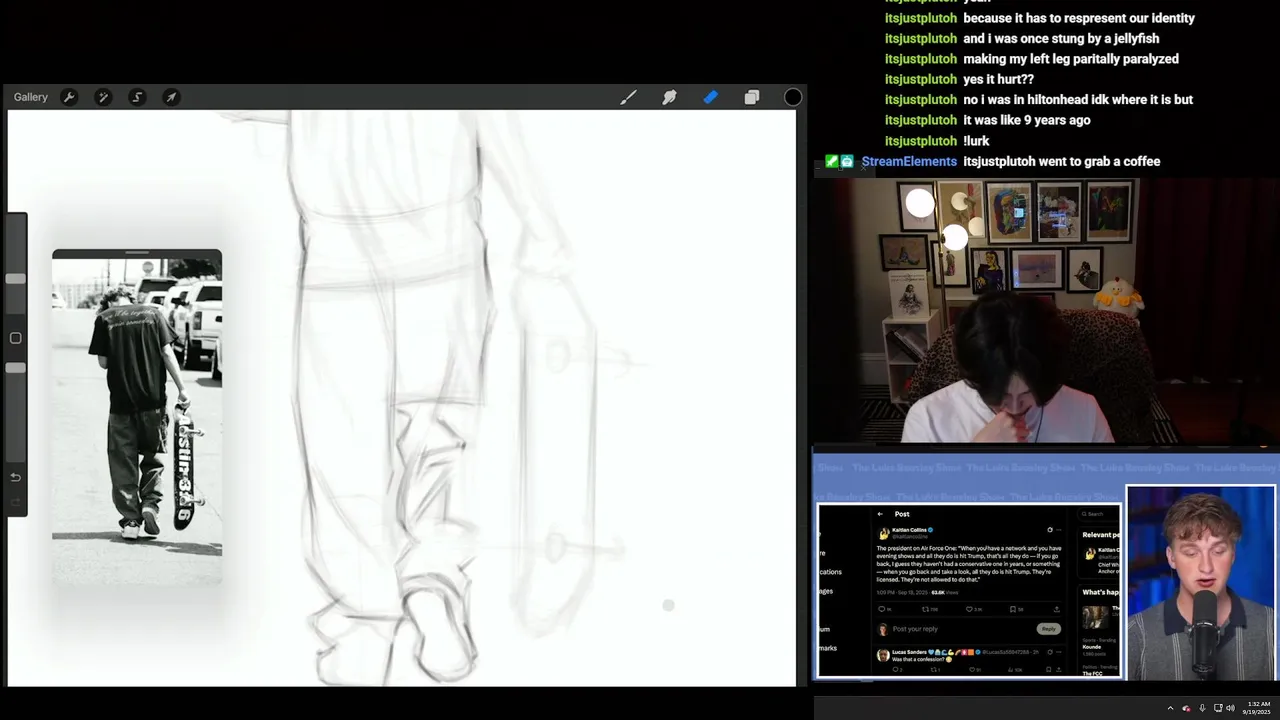Click StreamElements moderator badge icon
1280x720 pixels.
(831, 161)
